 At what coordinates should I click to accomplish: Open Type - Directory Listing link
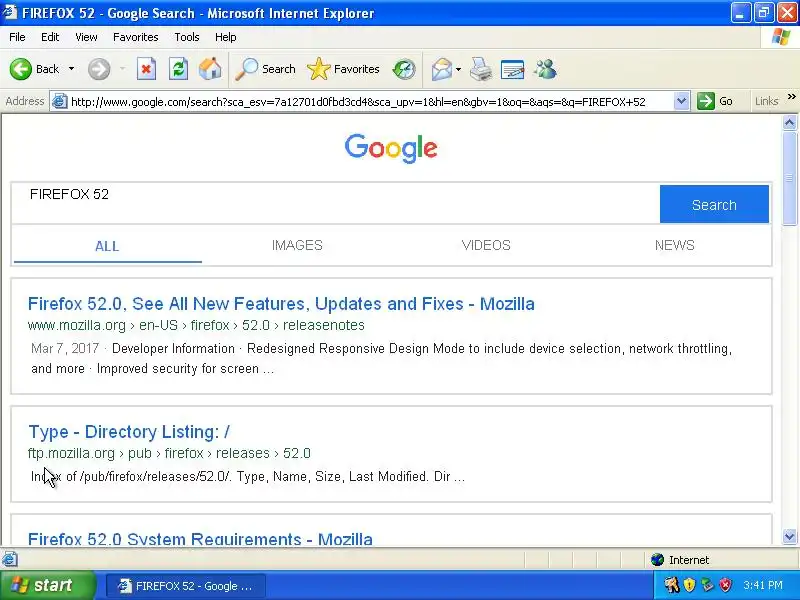(x=129, y=432)
